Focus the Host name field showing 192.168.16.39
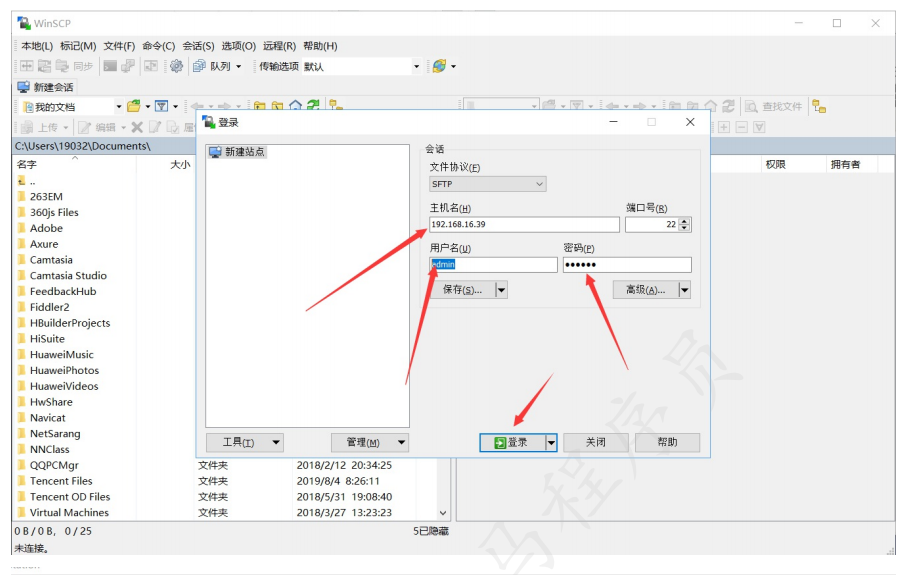This screenshot has width=908, height=575. (524, 224)
